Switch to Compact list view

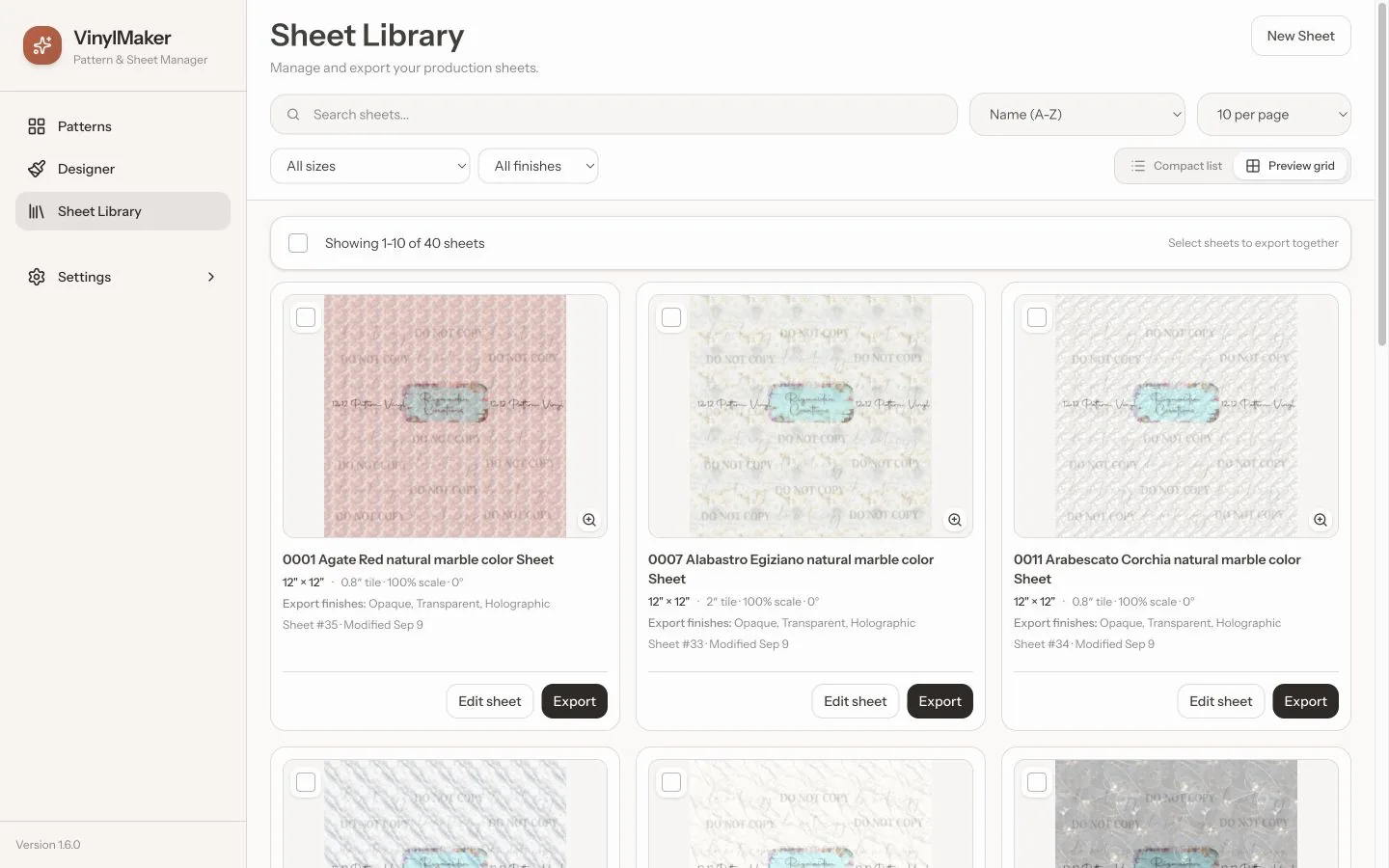(1176, 166)
